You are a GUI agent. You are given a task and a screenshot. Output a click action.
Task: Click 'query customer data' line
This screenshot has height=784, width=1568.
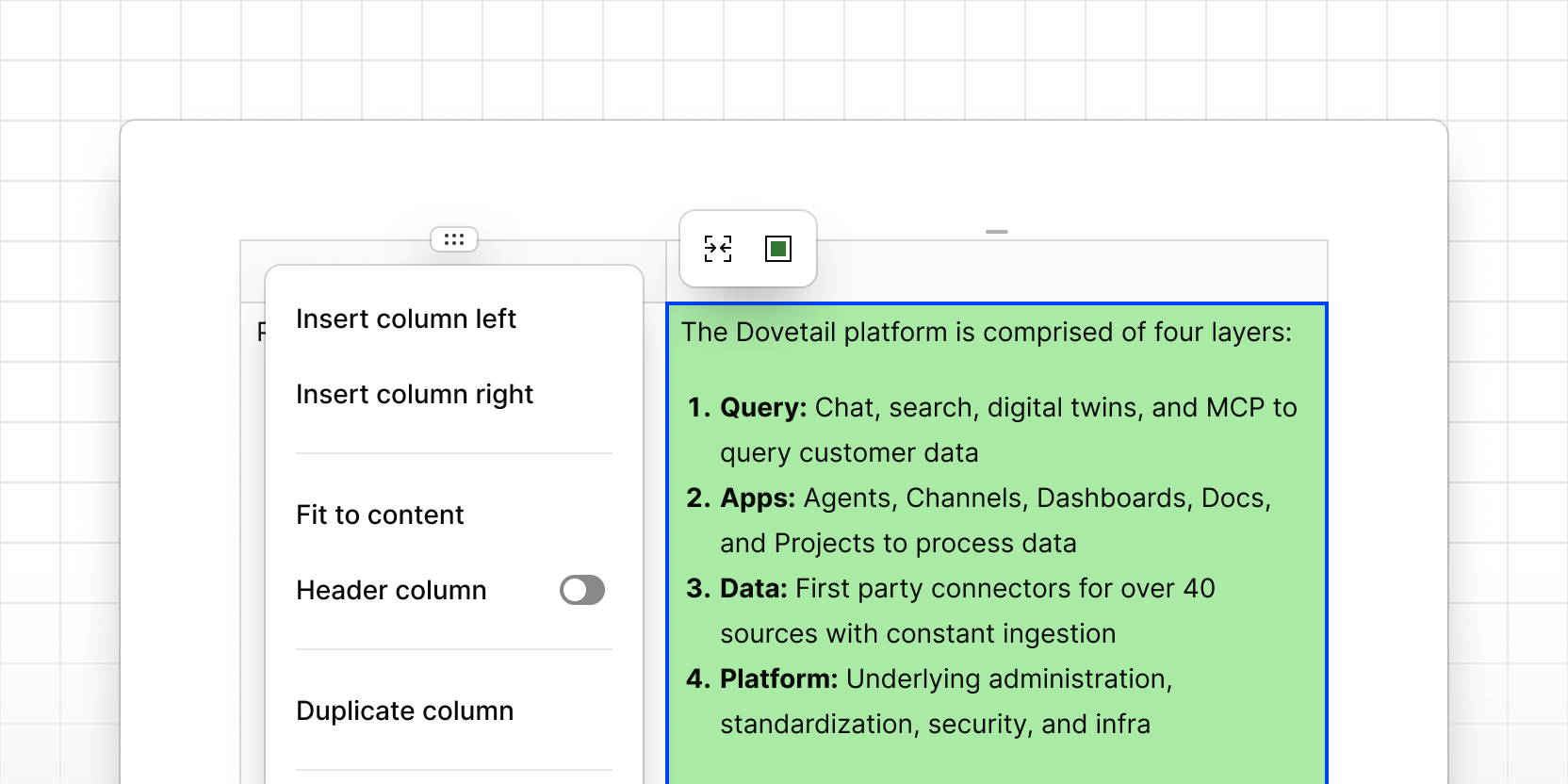click(849, 452)
